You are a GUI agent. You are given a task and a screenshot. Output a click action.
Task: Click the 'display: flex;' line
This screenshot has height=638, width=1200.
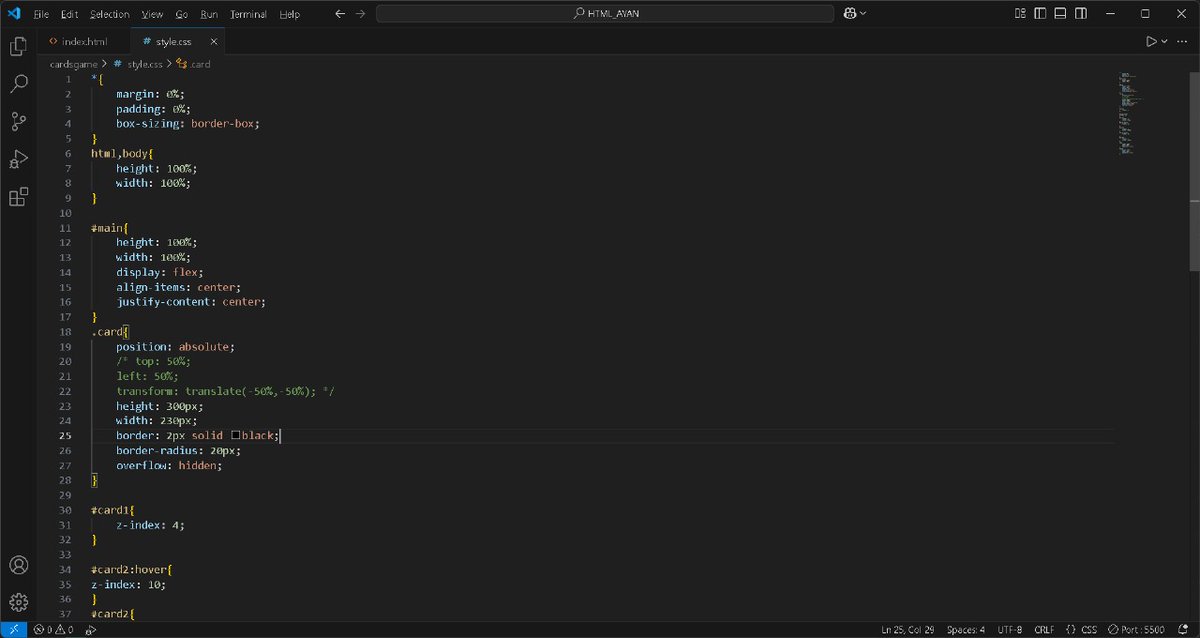click(160, 271)
